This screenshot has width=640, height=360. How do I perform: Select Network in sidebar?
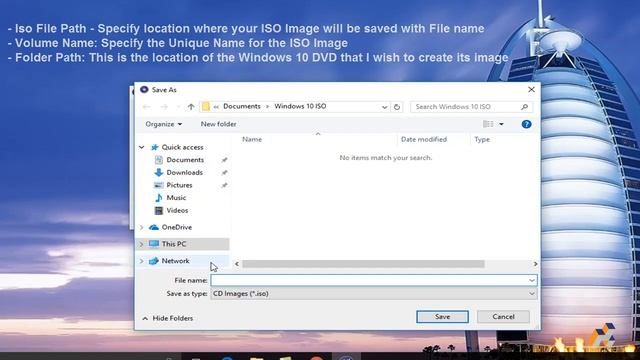pyautogui.click(x=176, y=261)
